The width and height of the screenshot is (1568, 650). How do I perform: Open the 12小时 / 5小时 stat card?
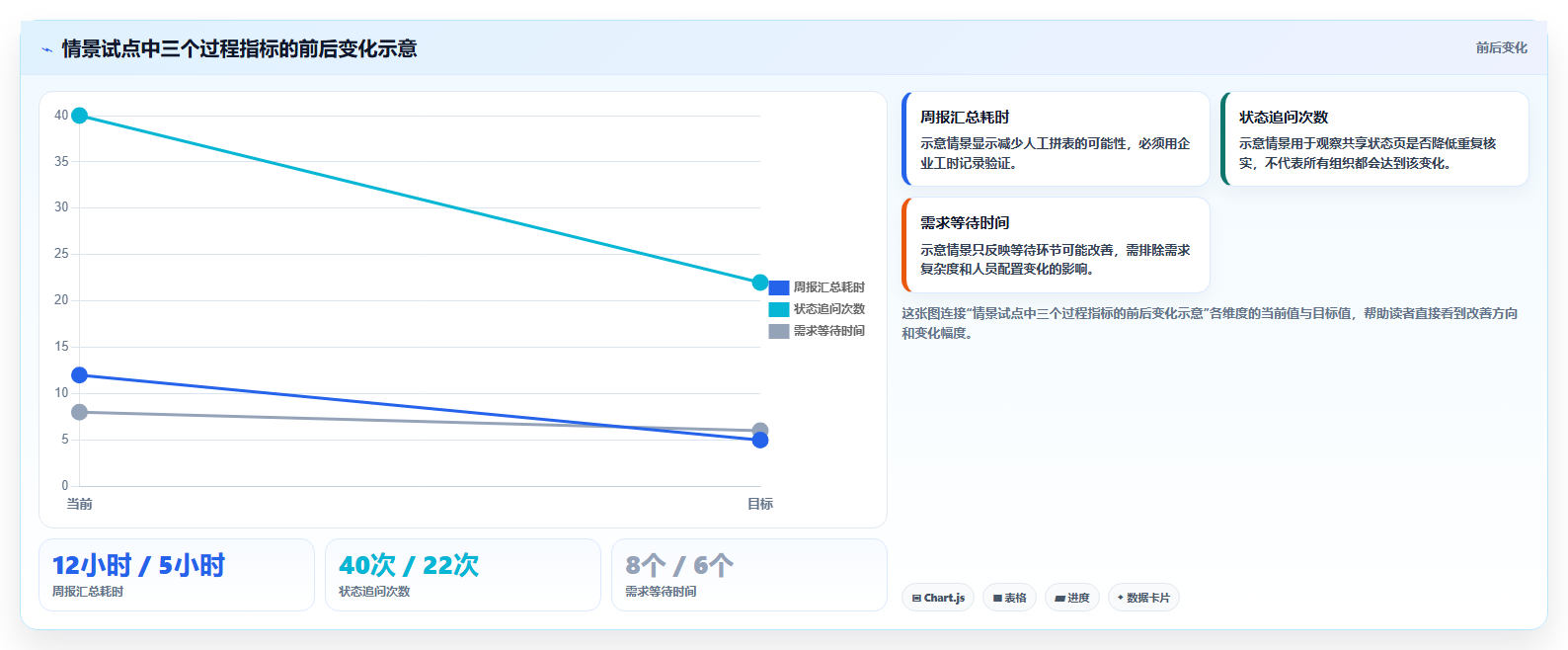pyautogui.click(x=177, y=575)
